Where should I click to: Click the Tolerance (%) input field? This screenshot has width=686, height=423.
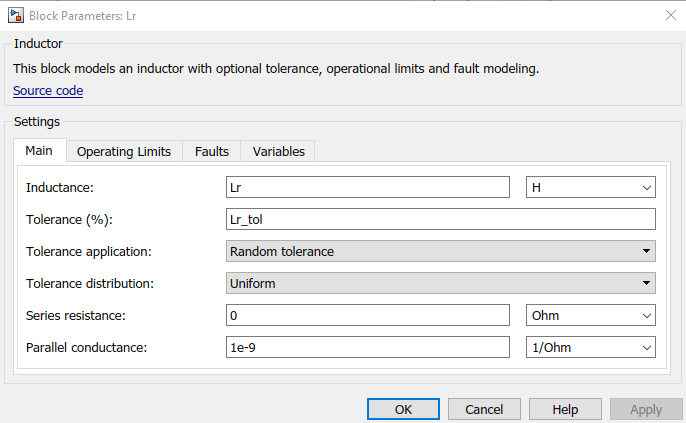point(441,219)
